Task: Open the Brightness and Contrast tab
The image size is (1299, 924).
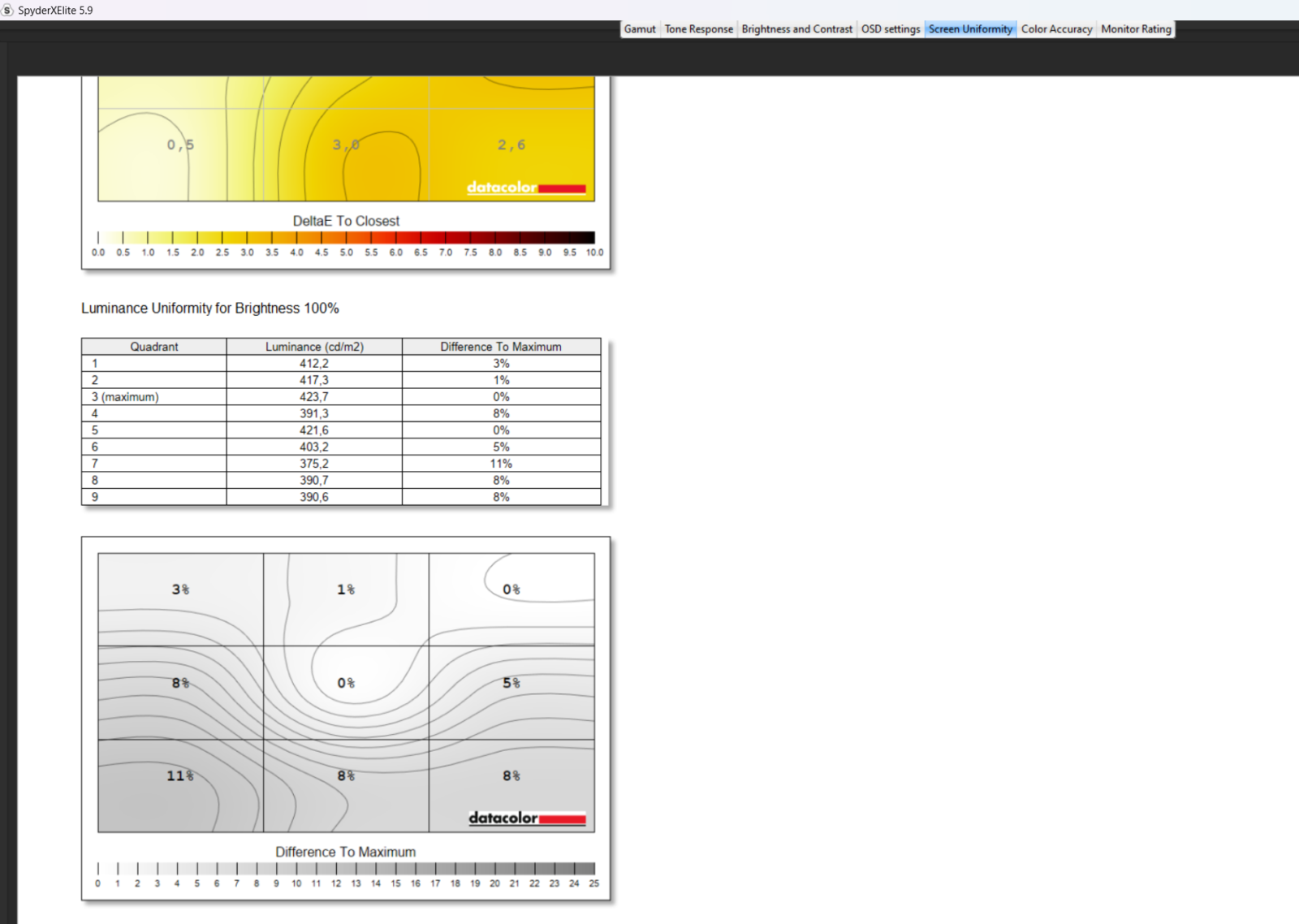Action: pos(796,29)
